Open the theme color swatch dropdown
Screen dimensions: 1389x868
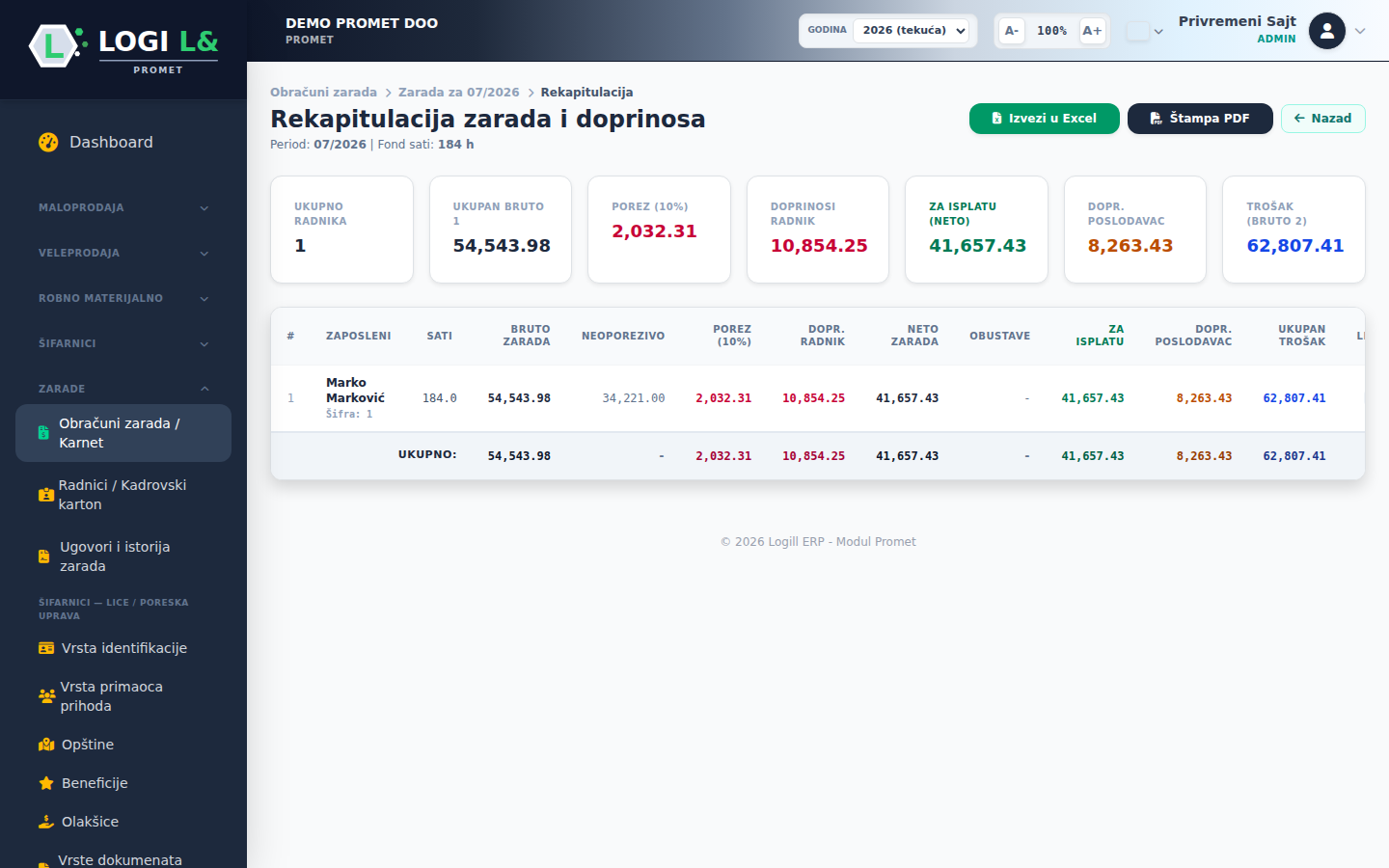coord(1145,31)
